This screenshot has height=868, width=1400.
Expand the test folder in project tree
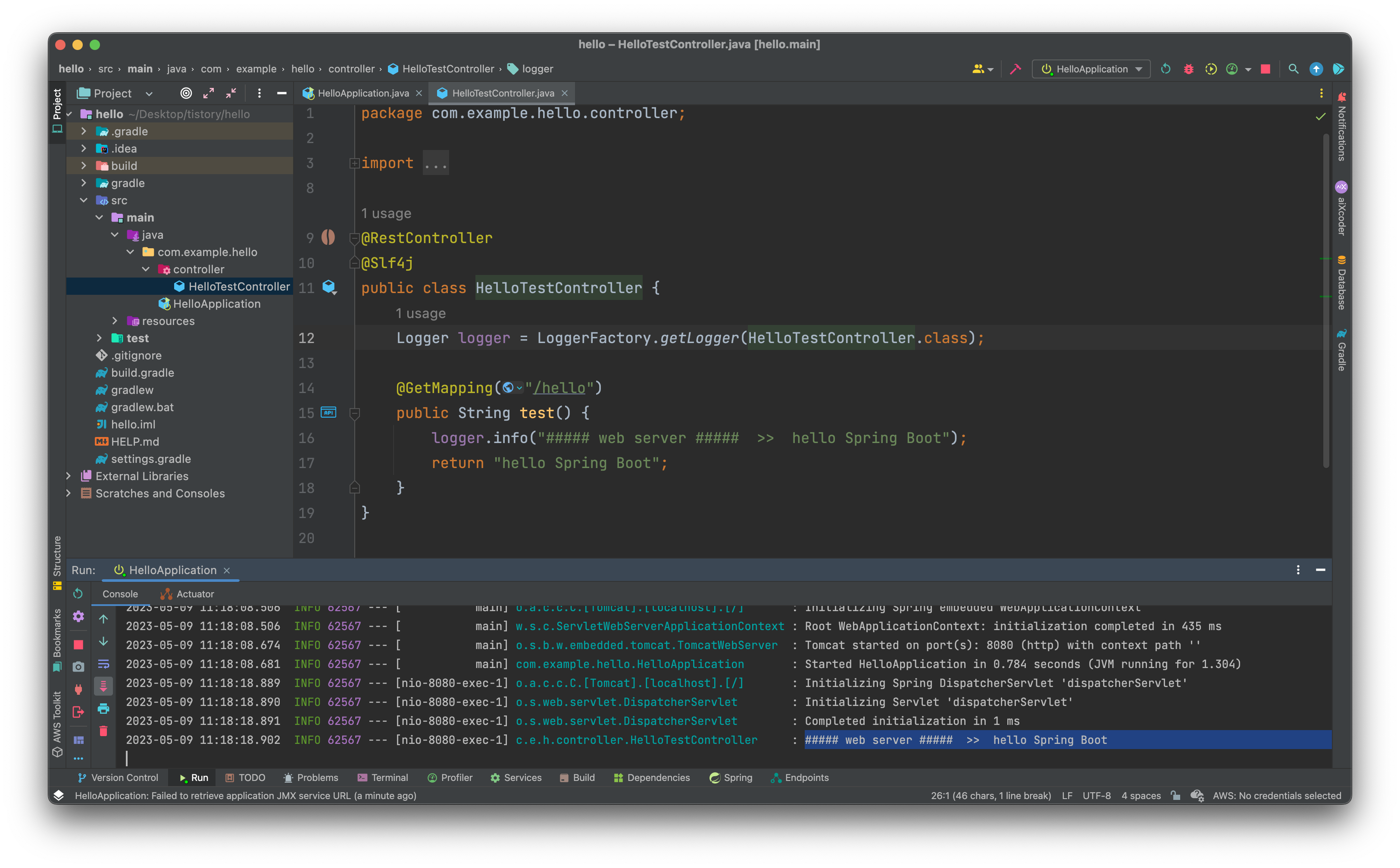99,338
